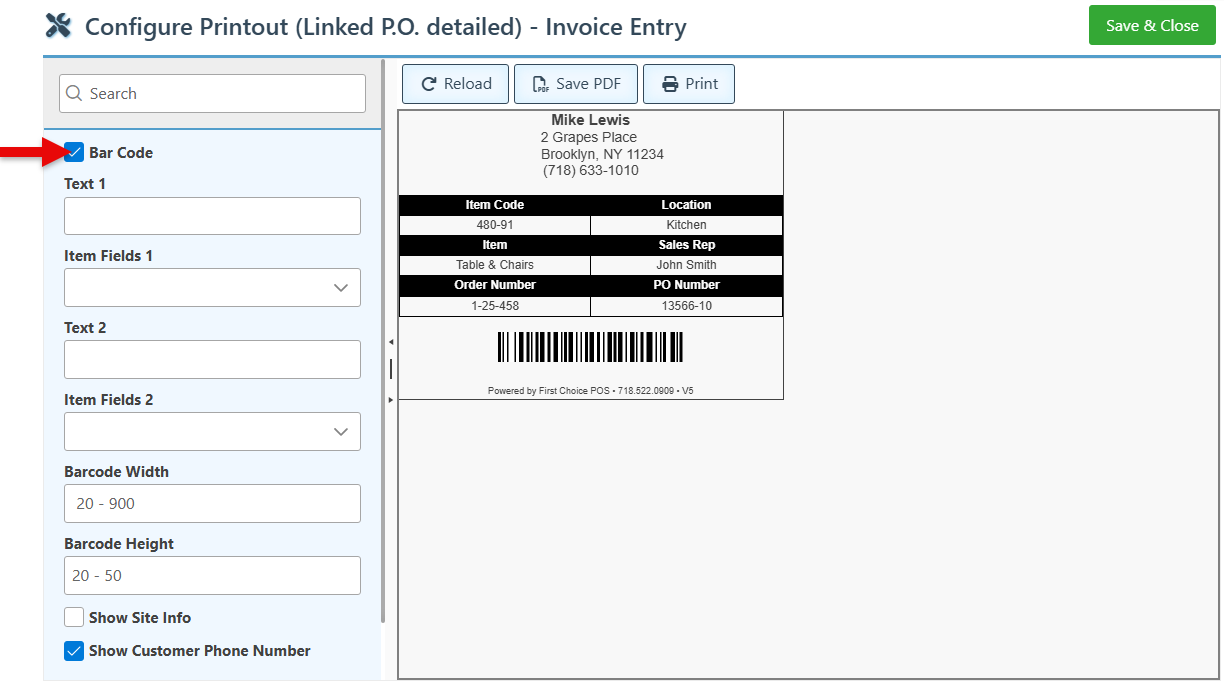This screenshot has height=684, width=1224.
Task: Click the Print button
Action: click(688, 84)
